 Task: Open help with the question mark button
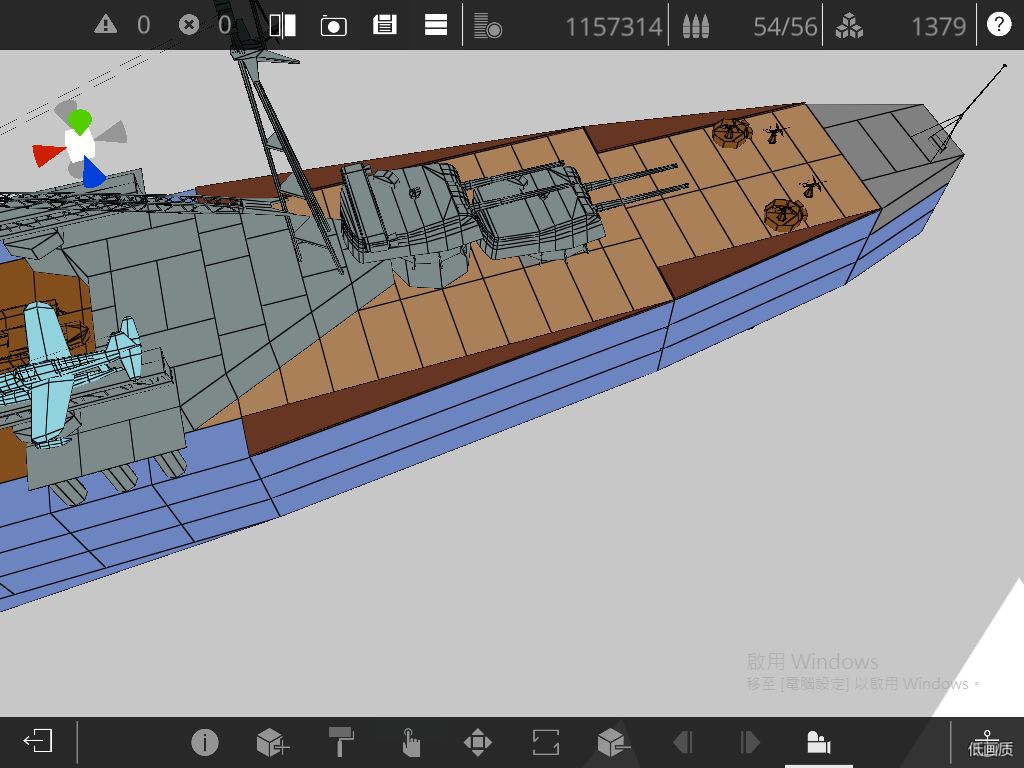(x=999, y=24)
